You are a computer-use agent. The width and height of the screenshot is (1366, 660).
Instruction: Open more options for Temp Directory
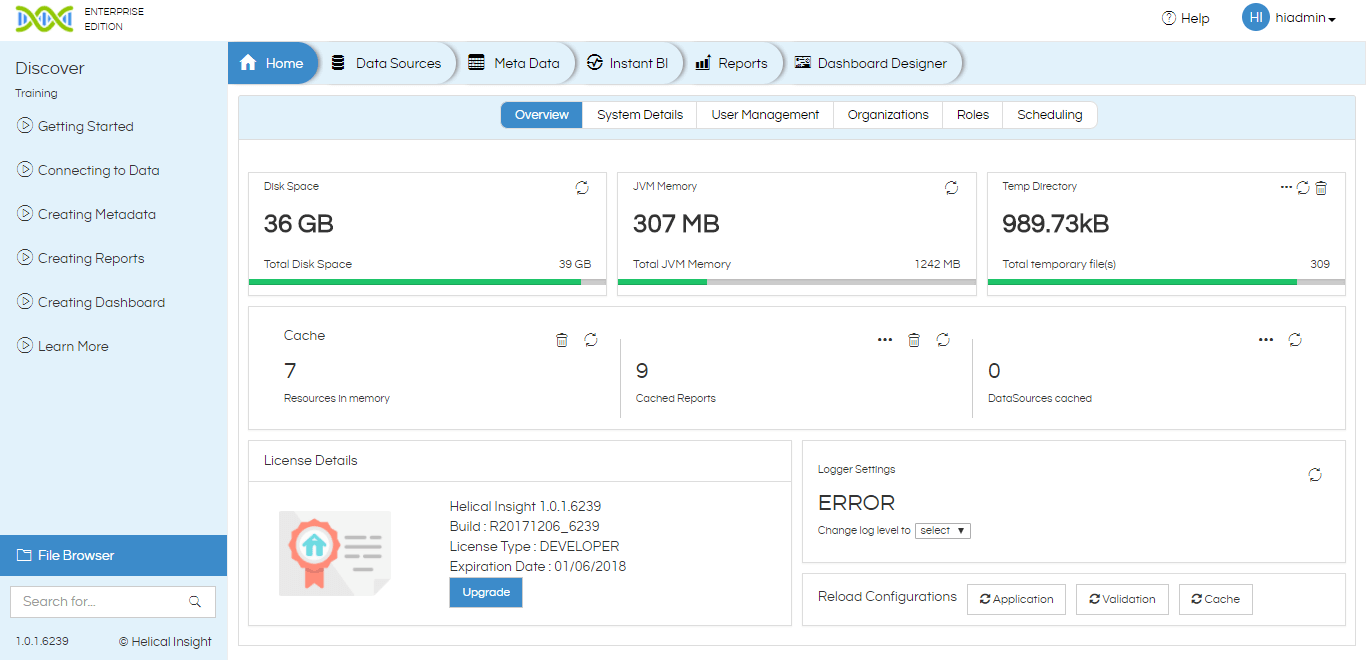[x=1286, y=188]
